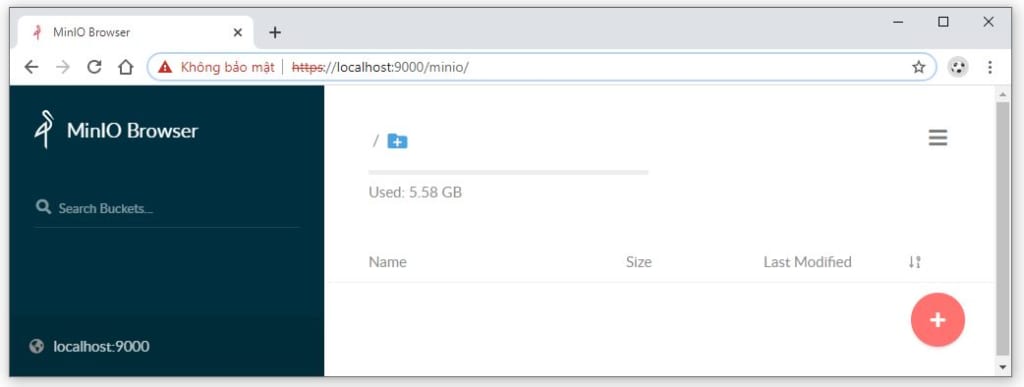Click the create new bucket folder icon
Image resolution: width=1024 pixels, height=387 pixels.
pos(397,140)
